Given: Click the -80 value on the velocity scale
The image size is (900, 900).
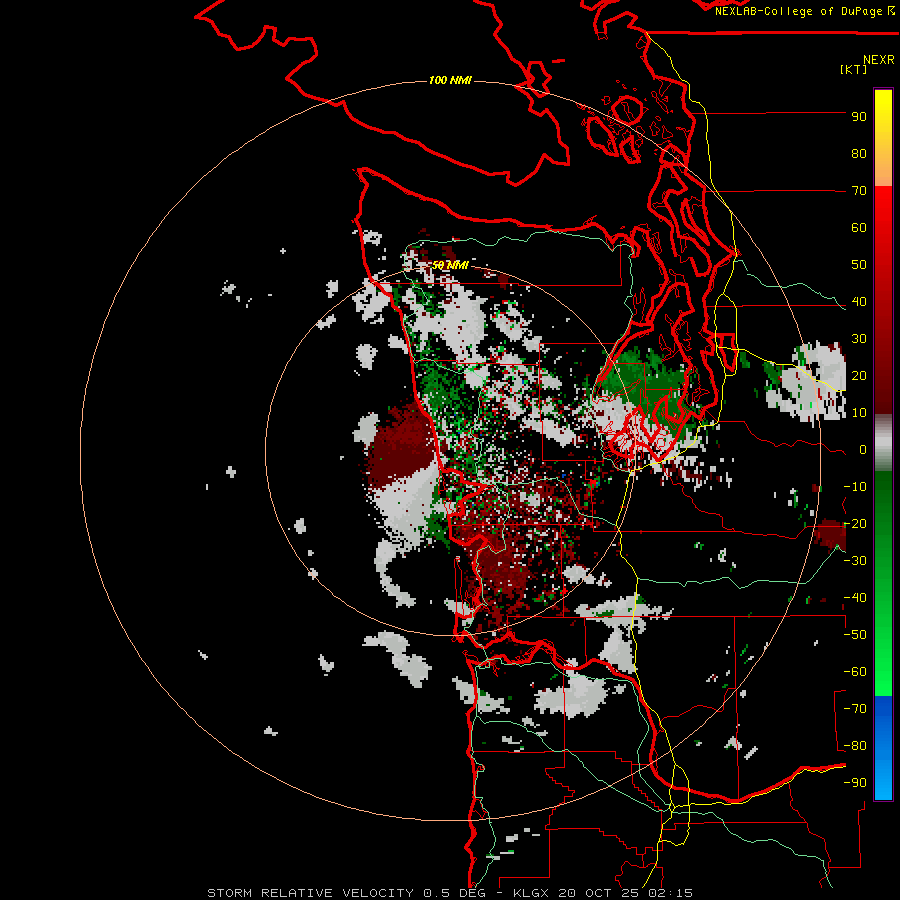Looking at the screenshot, I should point(855,746).
